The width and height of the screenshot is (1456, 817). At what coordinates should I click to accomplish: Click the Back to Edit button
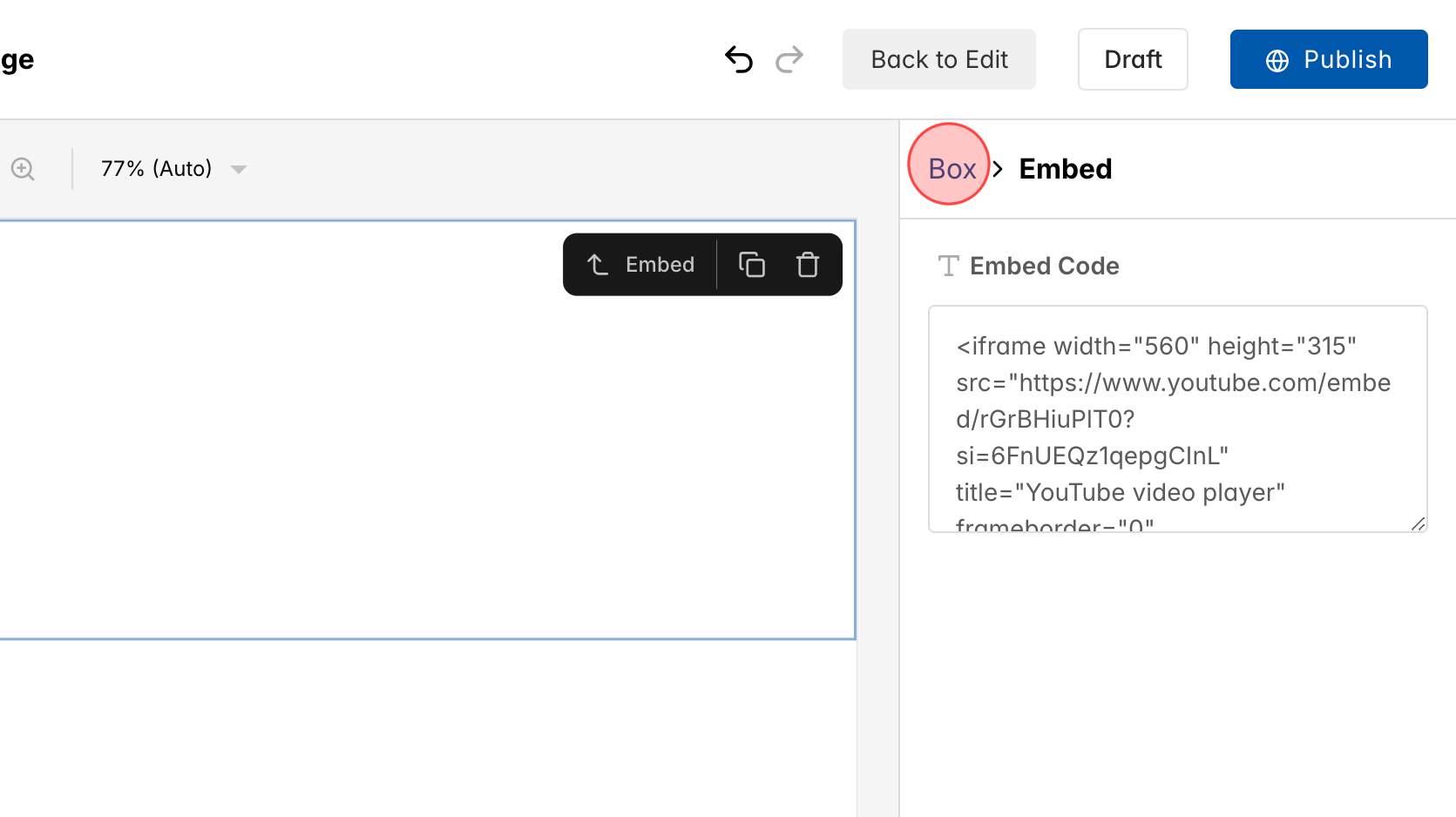pos(938,59)
